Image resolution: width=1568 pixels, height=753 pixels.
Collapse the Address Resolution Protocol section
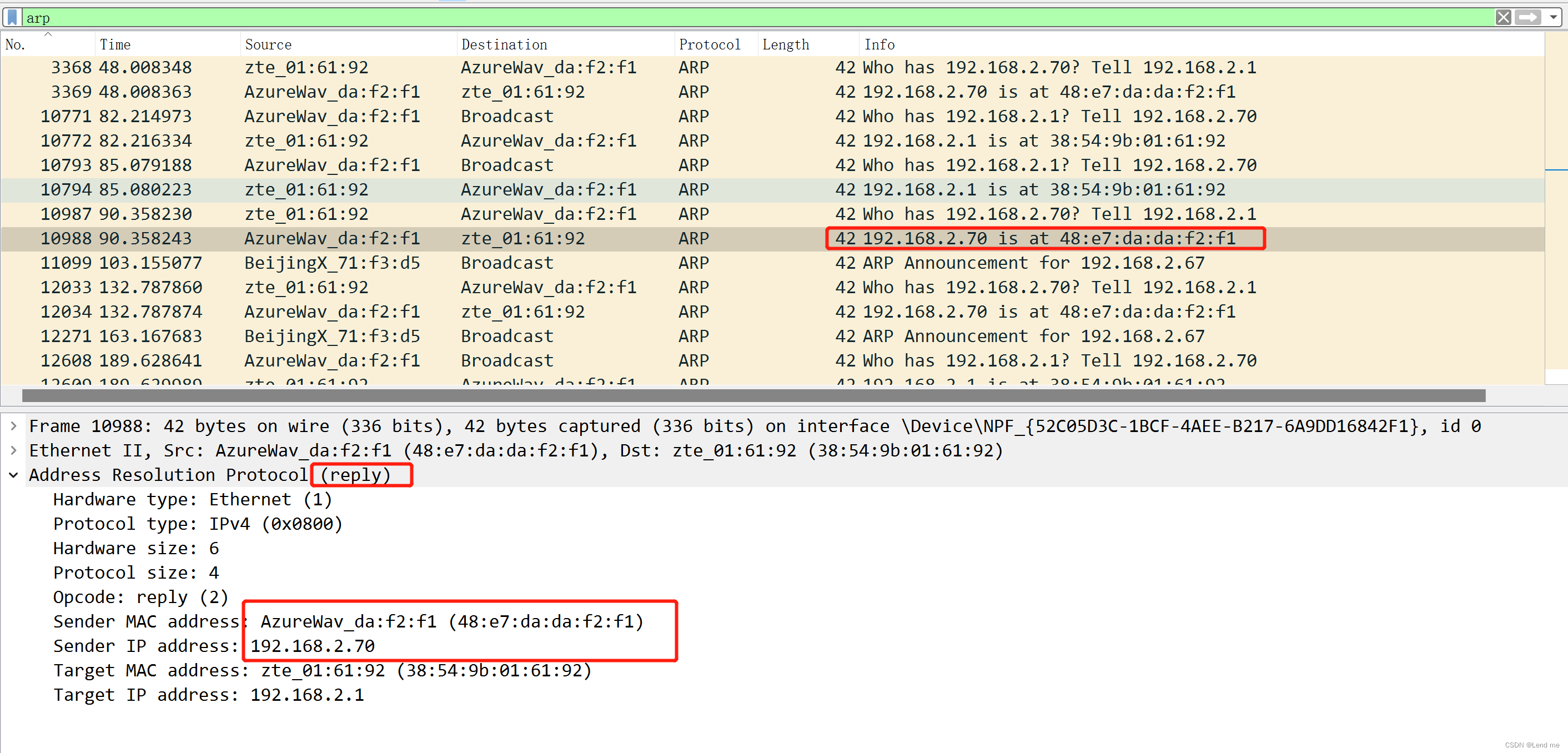tap(13, 475)
